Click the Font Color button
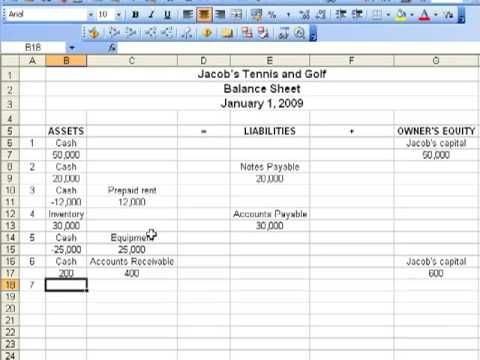The image size is (480, 360). click(x=425, y=14)
